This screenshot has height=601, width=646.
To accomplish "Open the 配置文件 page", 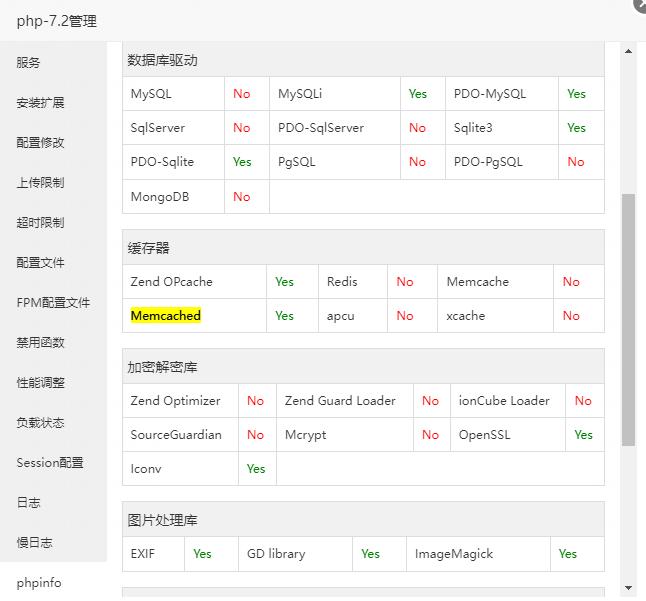I will point(40,263).
